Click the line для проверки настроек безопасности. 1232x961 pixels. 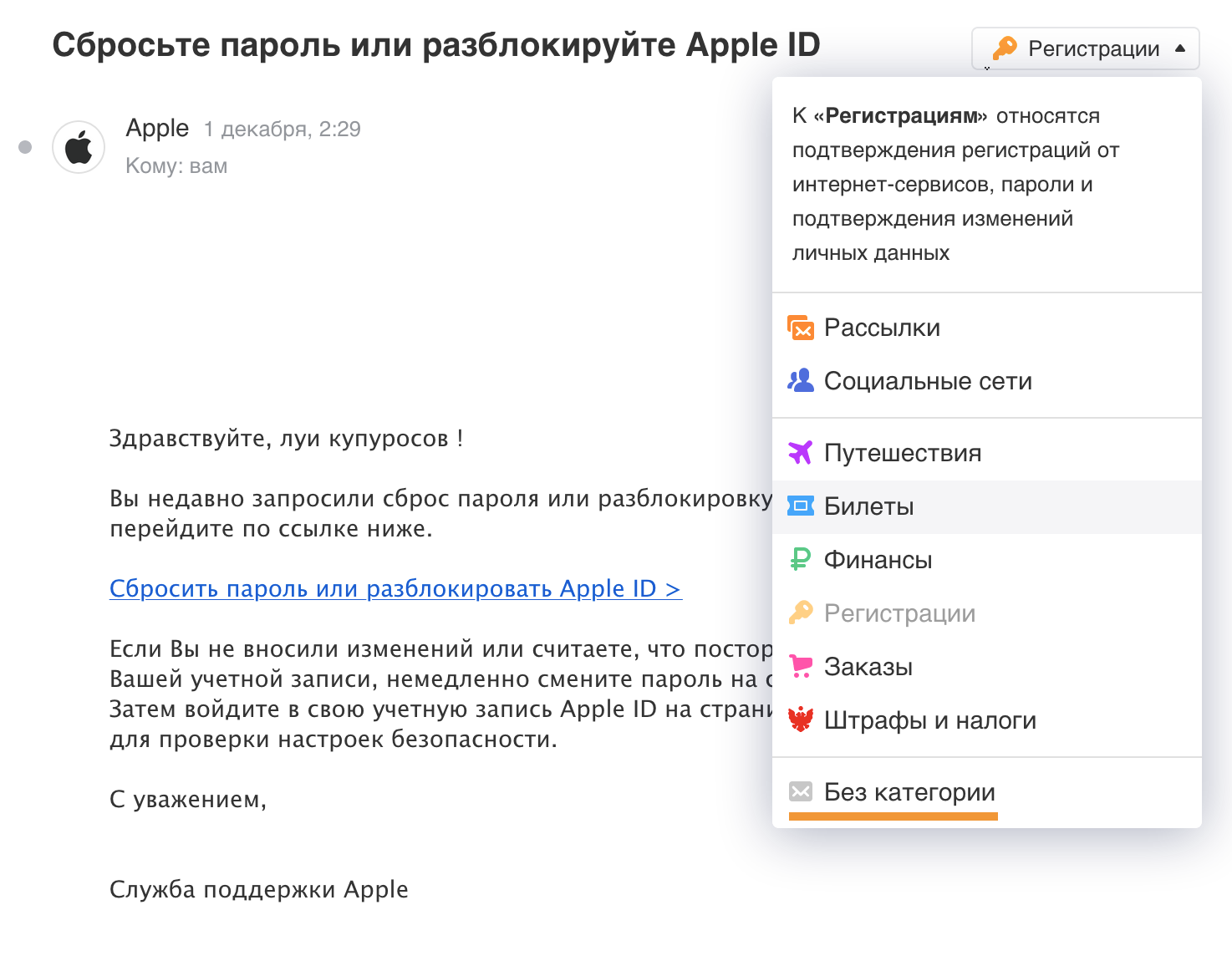[x=333, y=740]
